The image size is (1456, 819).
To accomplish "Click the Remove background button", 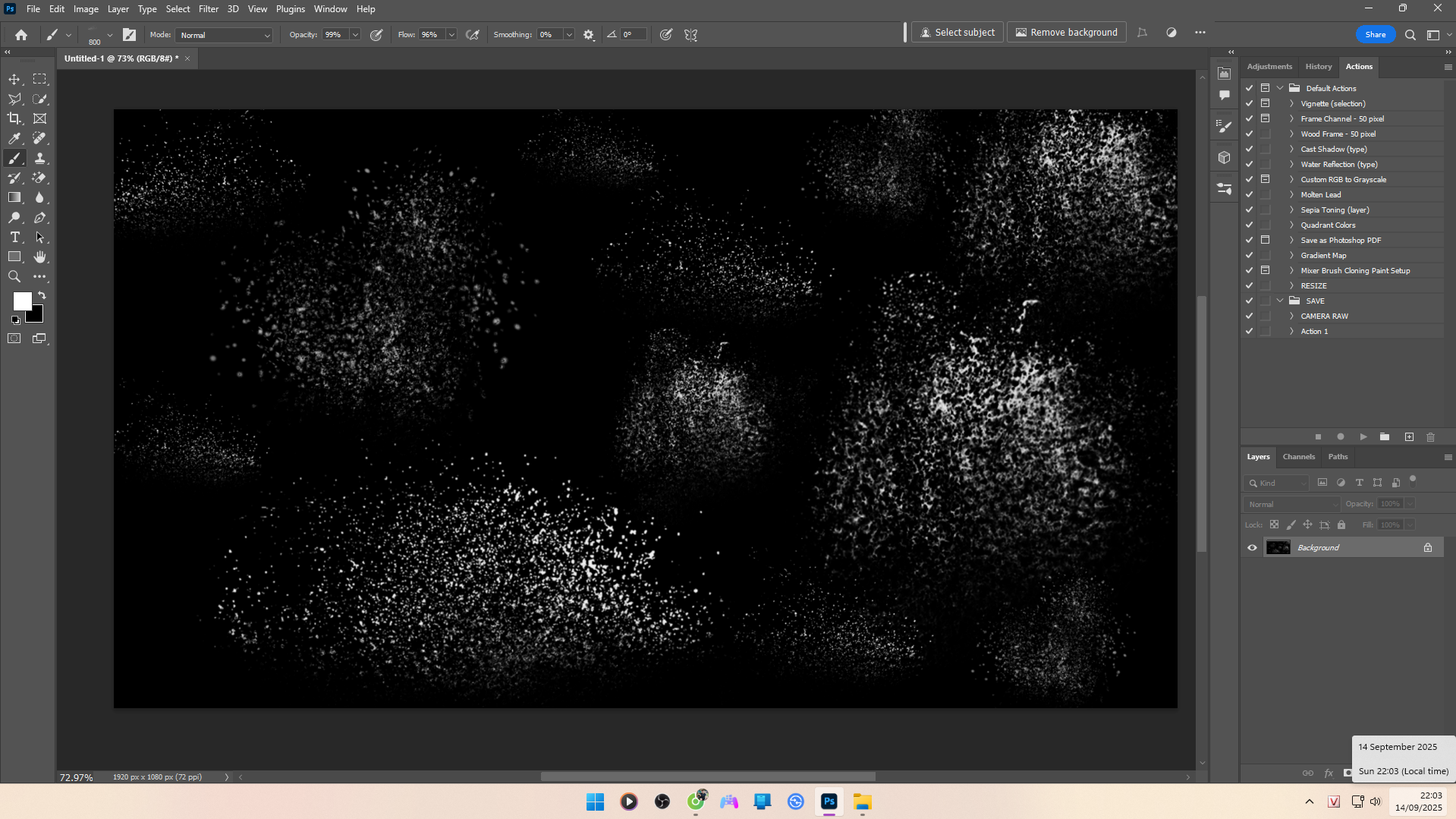I will click(x=1066, y=33).
